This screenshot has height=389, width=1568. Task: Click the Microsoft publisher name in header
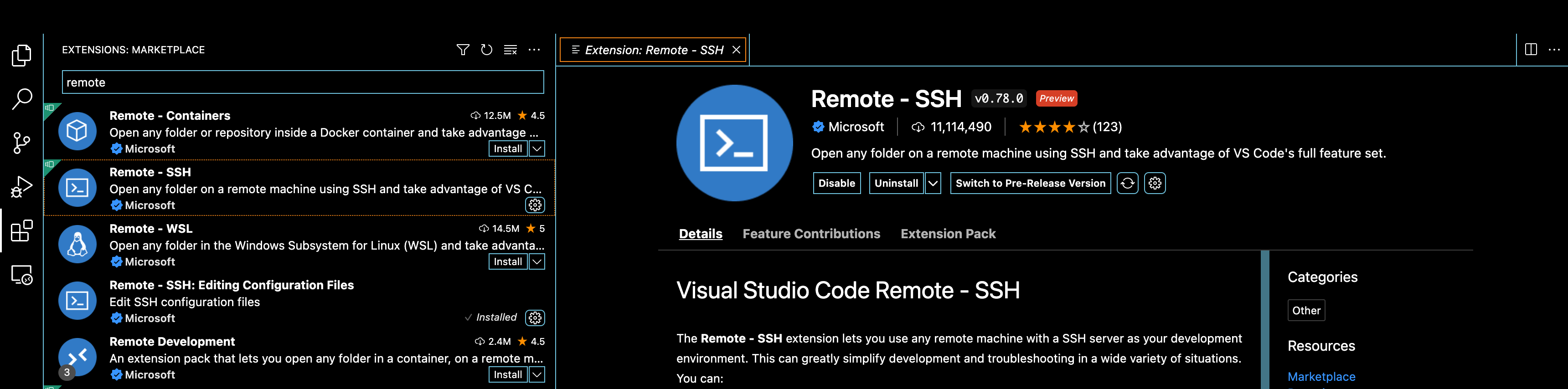tap(856, 127)
